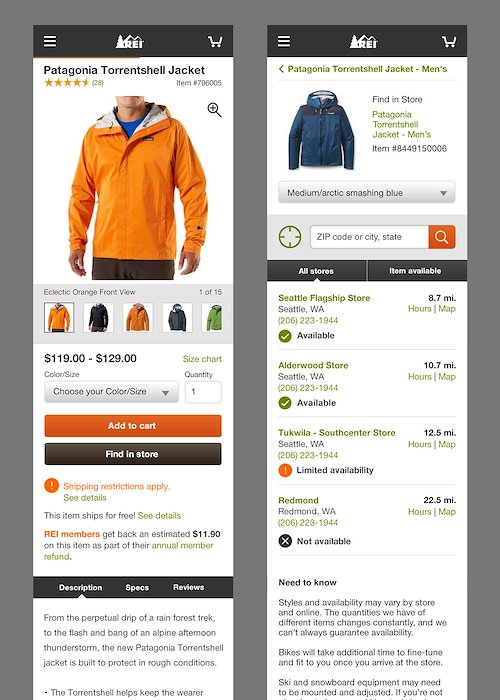Open the Reviews tab

[x=188, y=588]
